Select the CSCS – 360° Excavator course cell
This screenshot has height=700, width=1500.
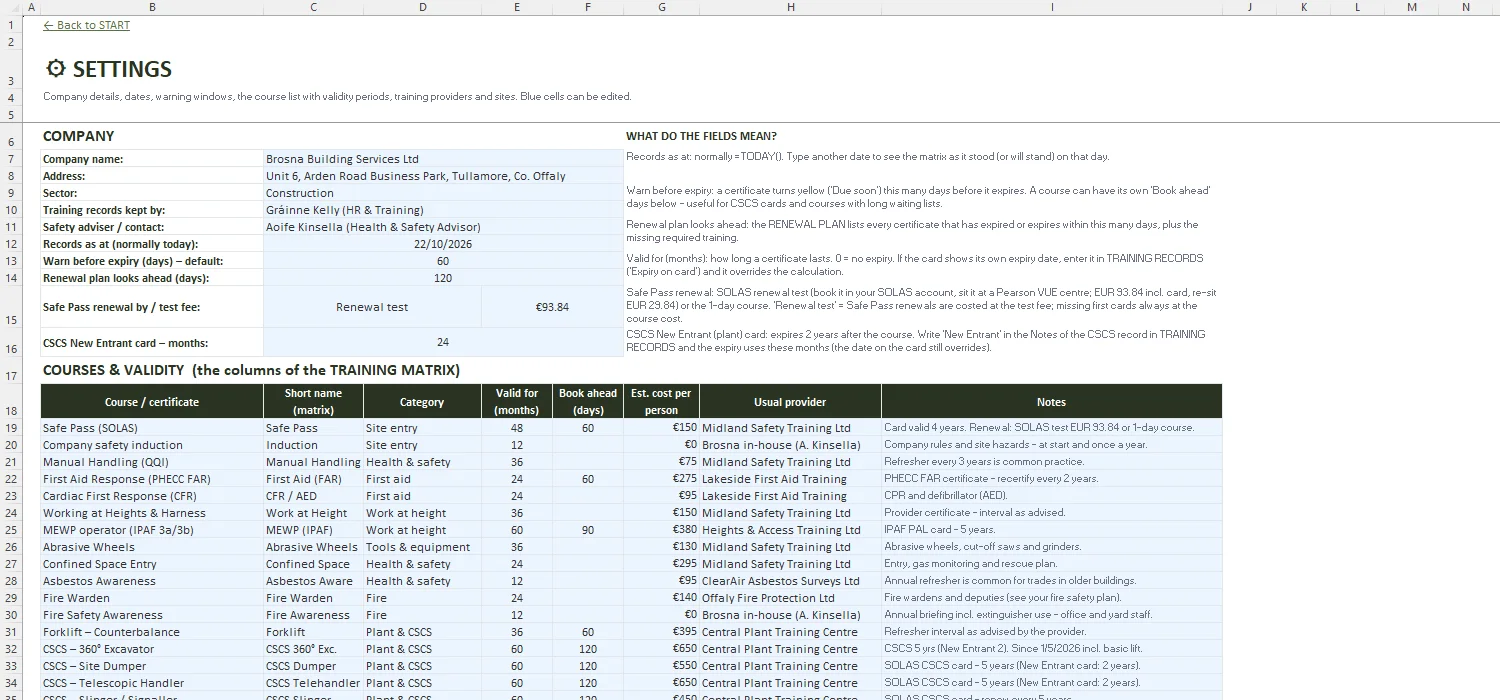point(152,648)
